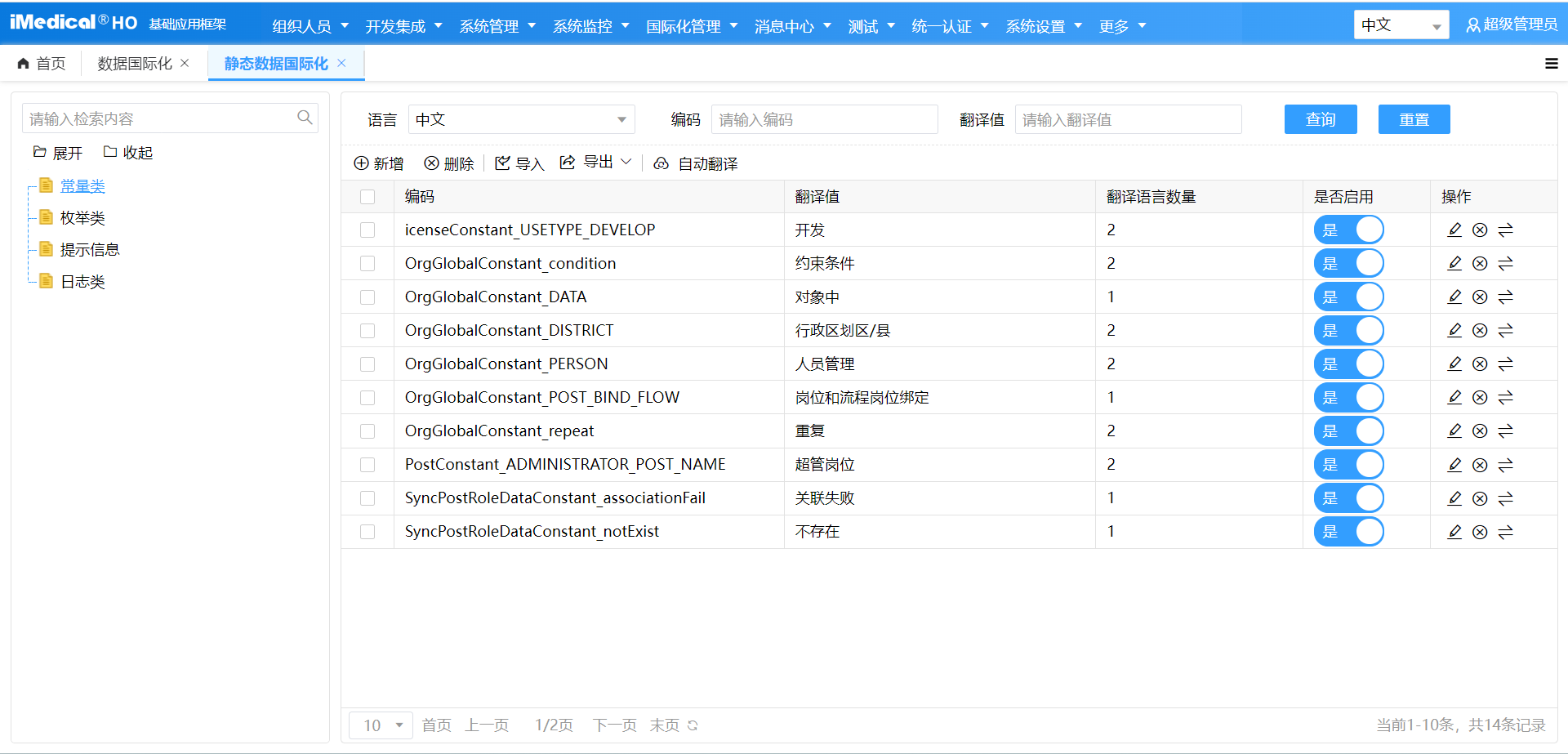The width and height of the screenshot is (1568, 754).
Task: Check the OrgGlobalConstant_DATA row checkbox
Action: (367, 297)
